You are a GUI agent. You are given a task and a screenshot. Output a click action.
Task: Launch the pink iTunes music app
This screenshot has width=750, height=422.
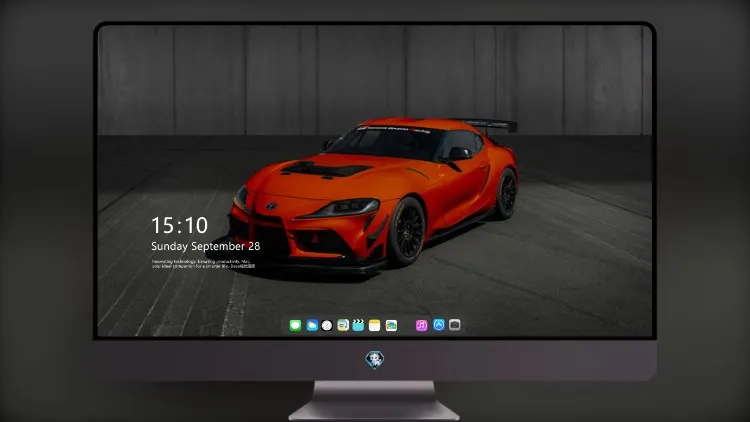(x=421, y=325)
